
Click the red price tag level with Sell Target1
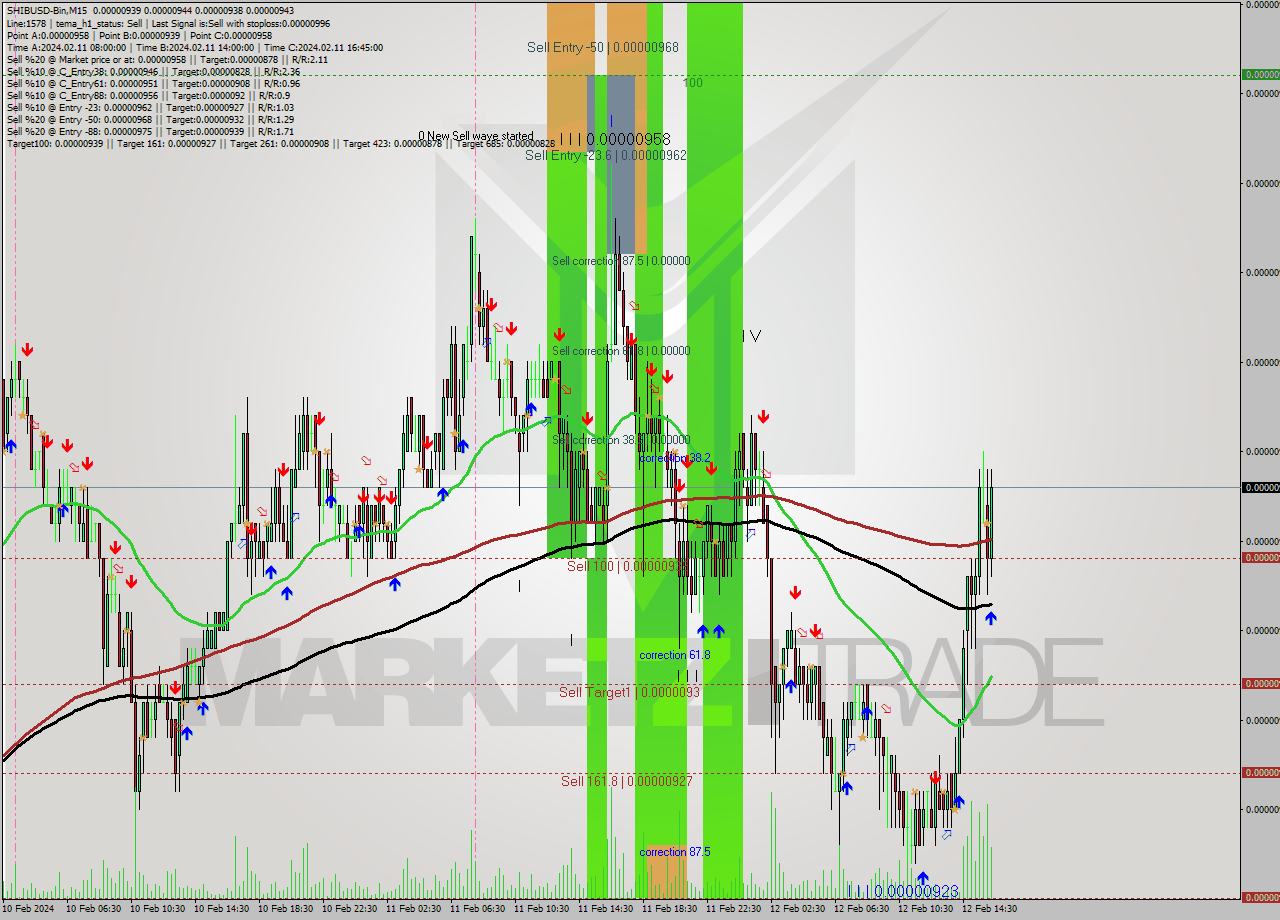[1260, 684]
